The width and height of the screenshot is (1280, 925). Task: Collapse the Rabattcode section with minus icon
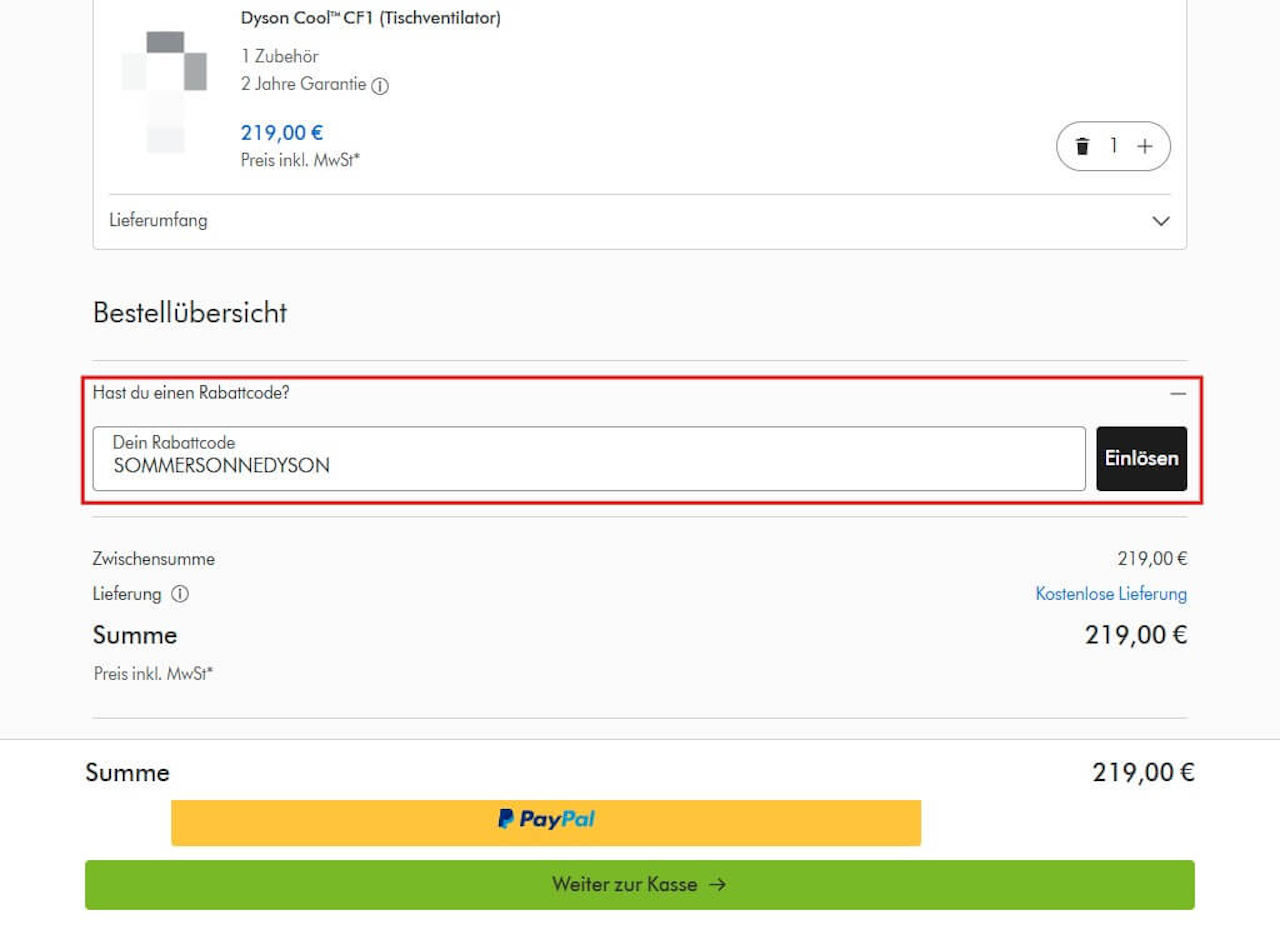click(1178, 393)
